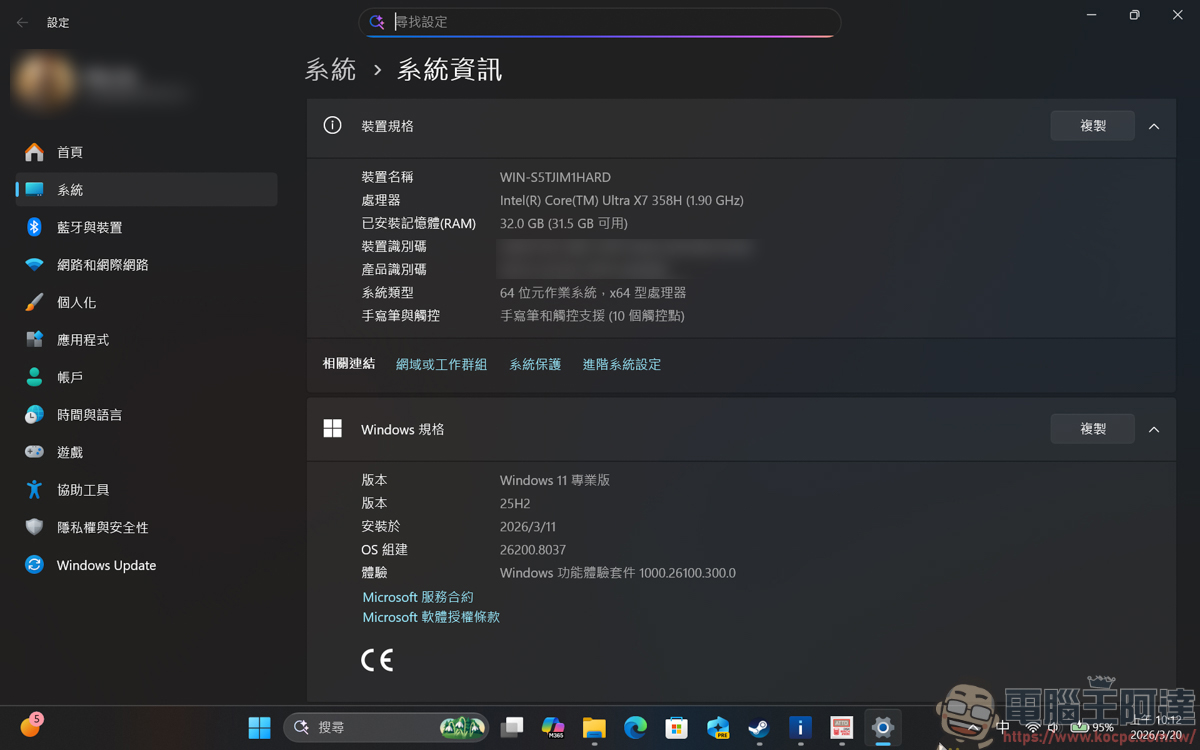Open Microsoft Edge from the taskbar
The image size is (1200, 750).
pyautogui.click(x=635, y=727)
